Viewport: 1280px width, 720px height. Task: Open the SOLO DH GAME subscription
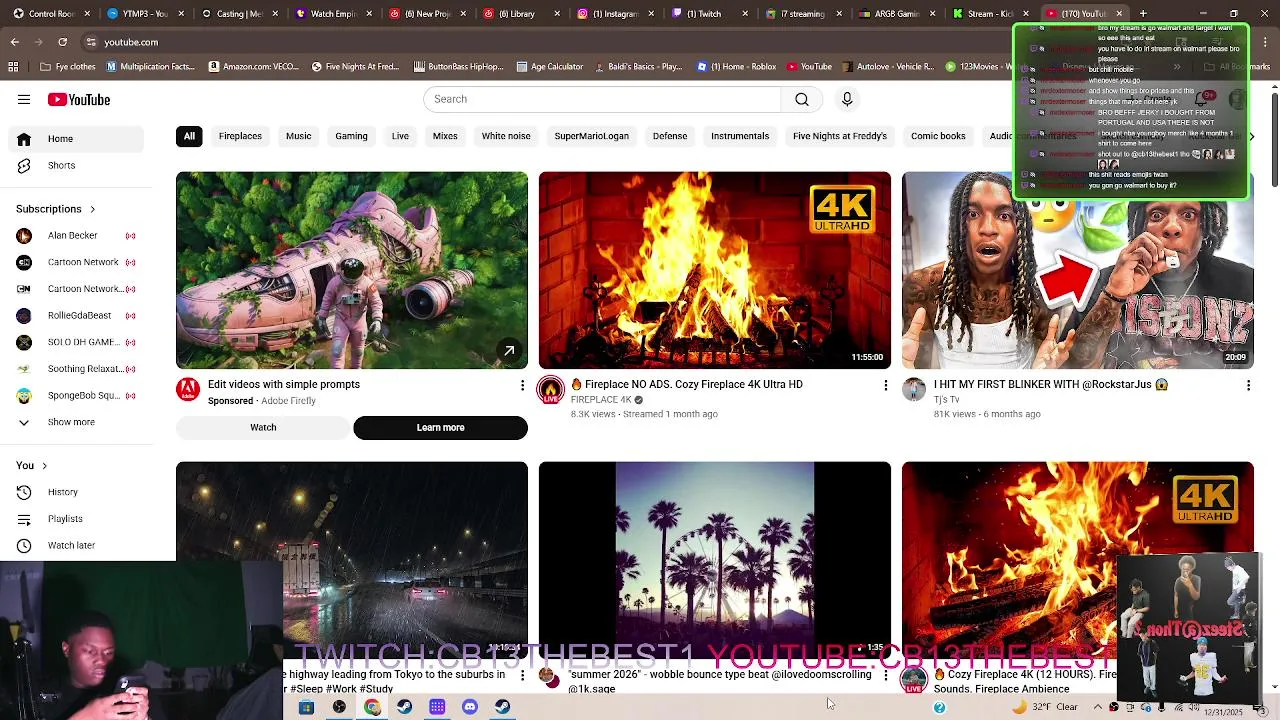[x=76, y=342]
